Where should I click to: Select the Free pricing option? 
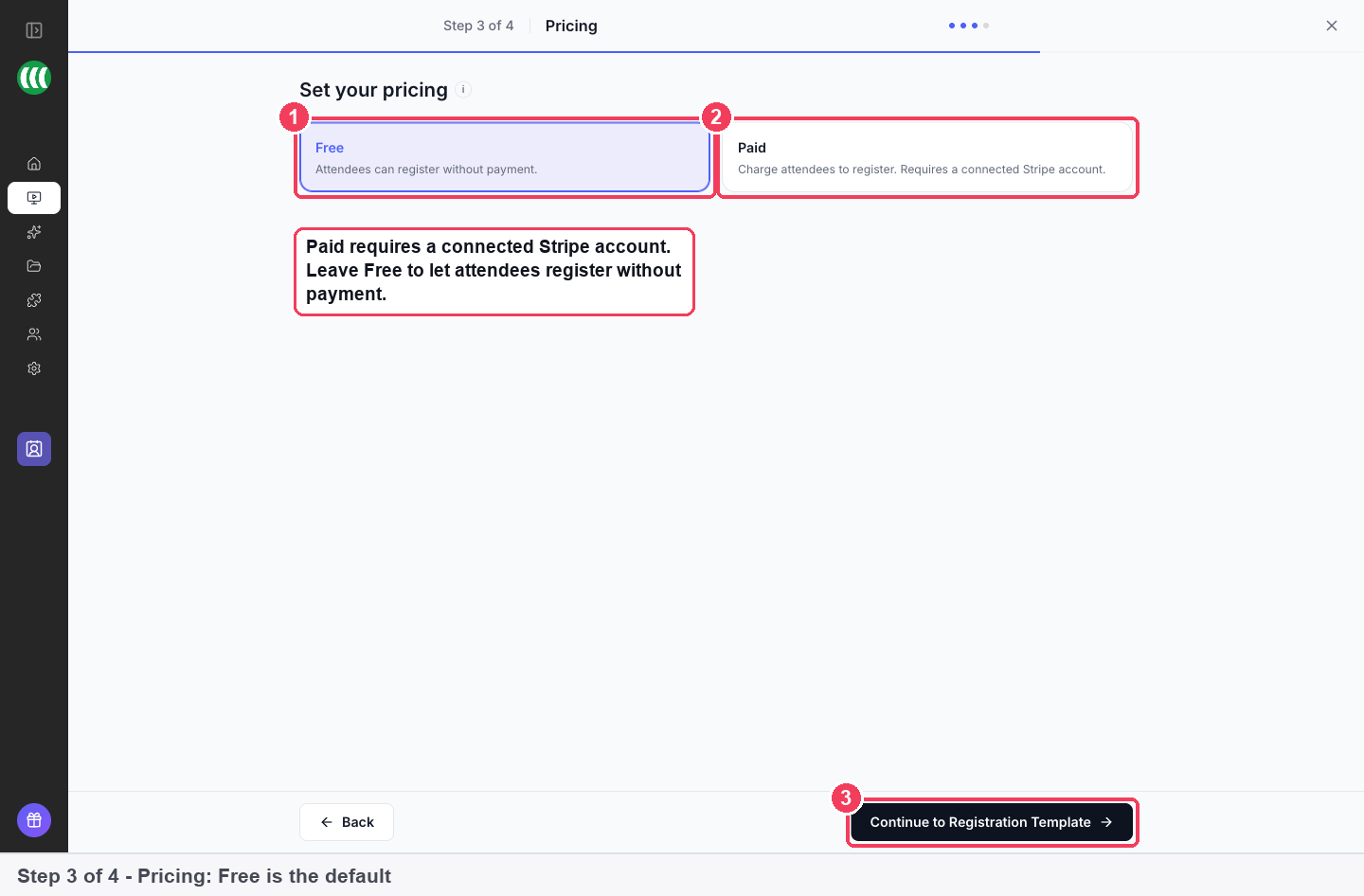tap(505, 157)
